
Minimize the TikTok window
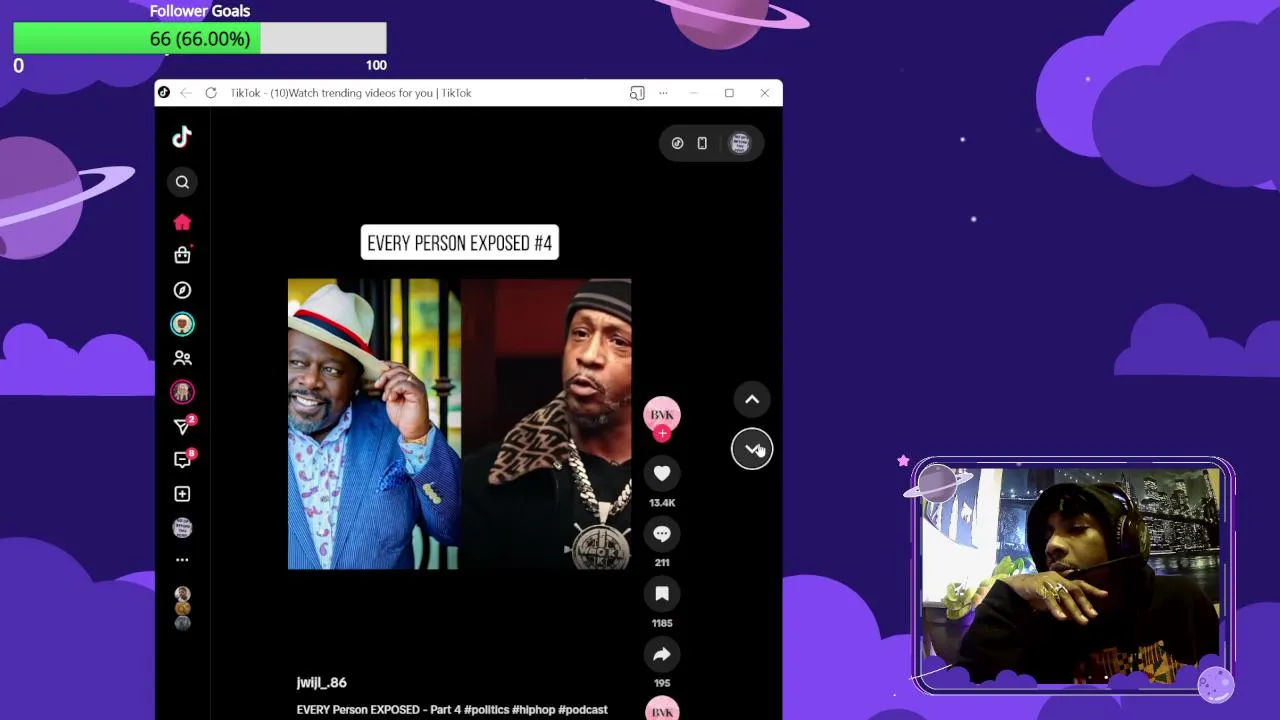693,93
